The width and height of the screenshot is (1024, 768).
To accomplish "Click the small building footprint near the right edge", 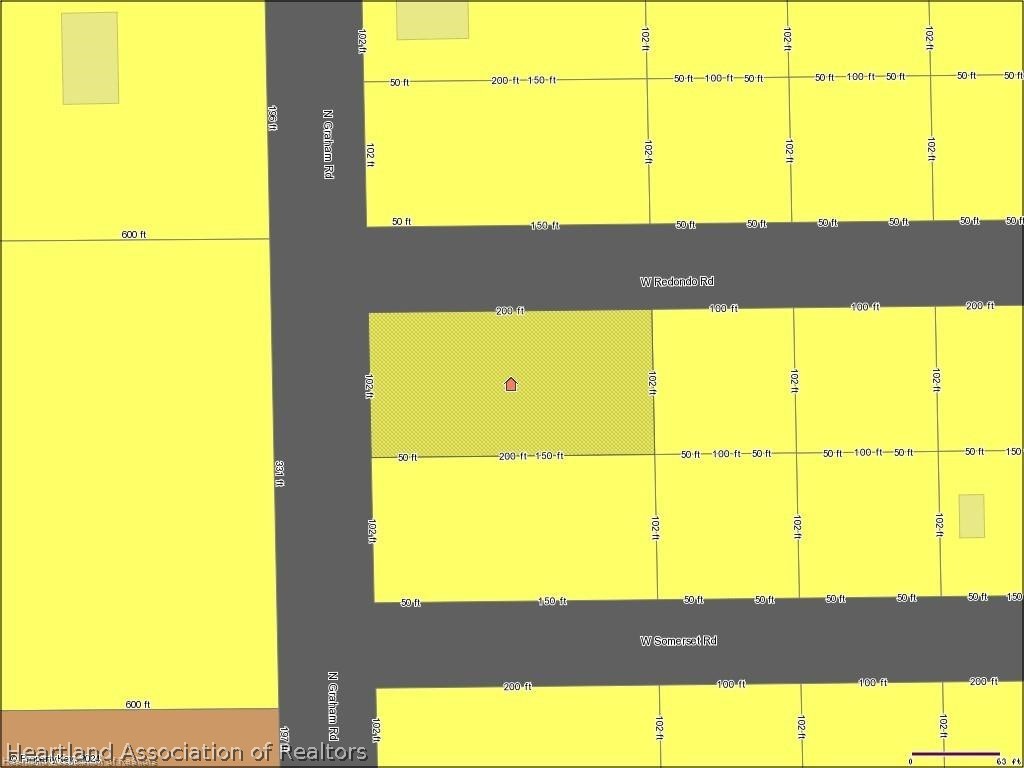I will pos(972,516).
